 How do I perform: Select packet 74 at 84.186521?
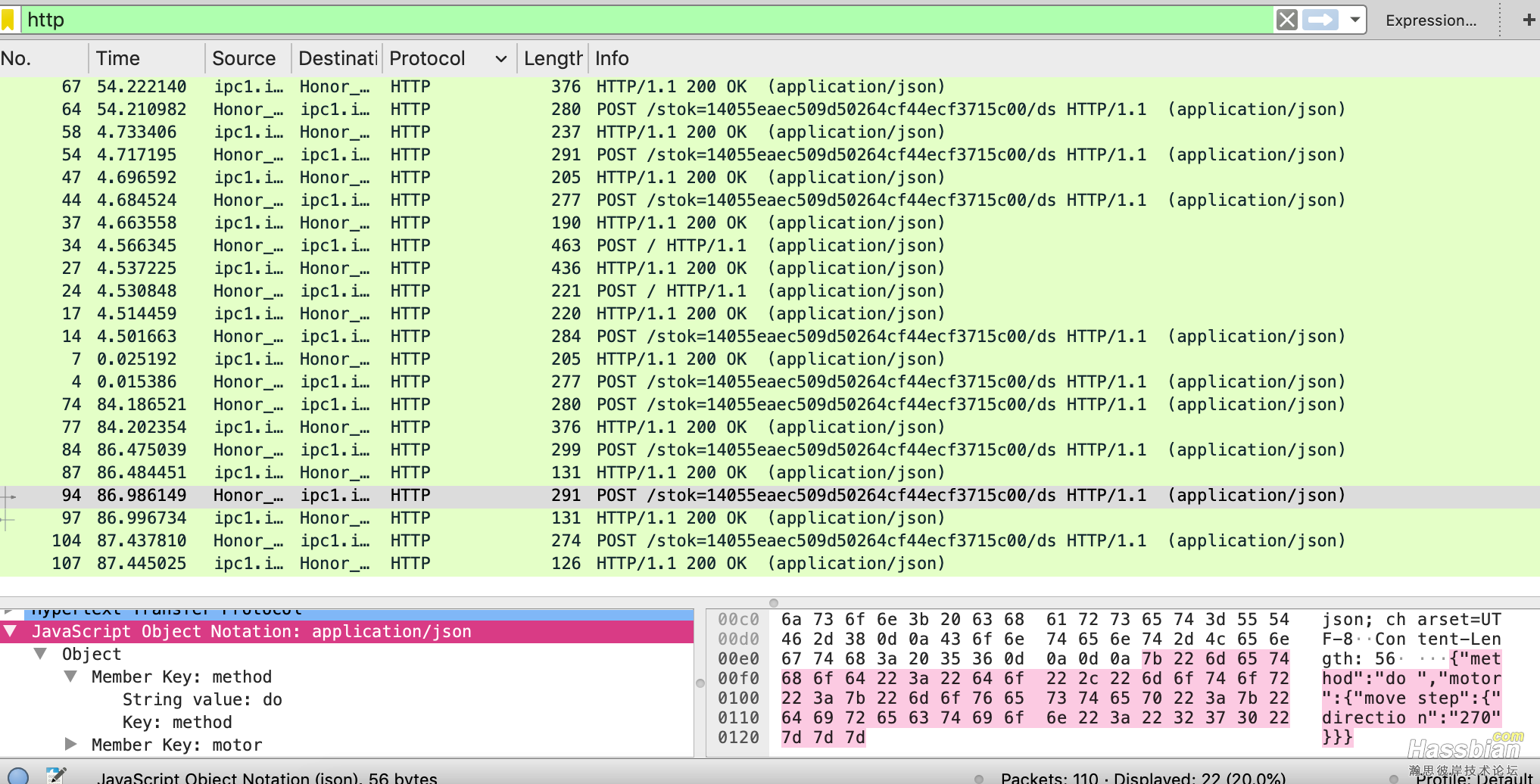click(x=770, y=405)
